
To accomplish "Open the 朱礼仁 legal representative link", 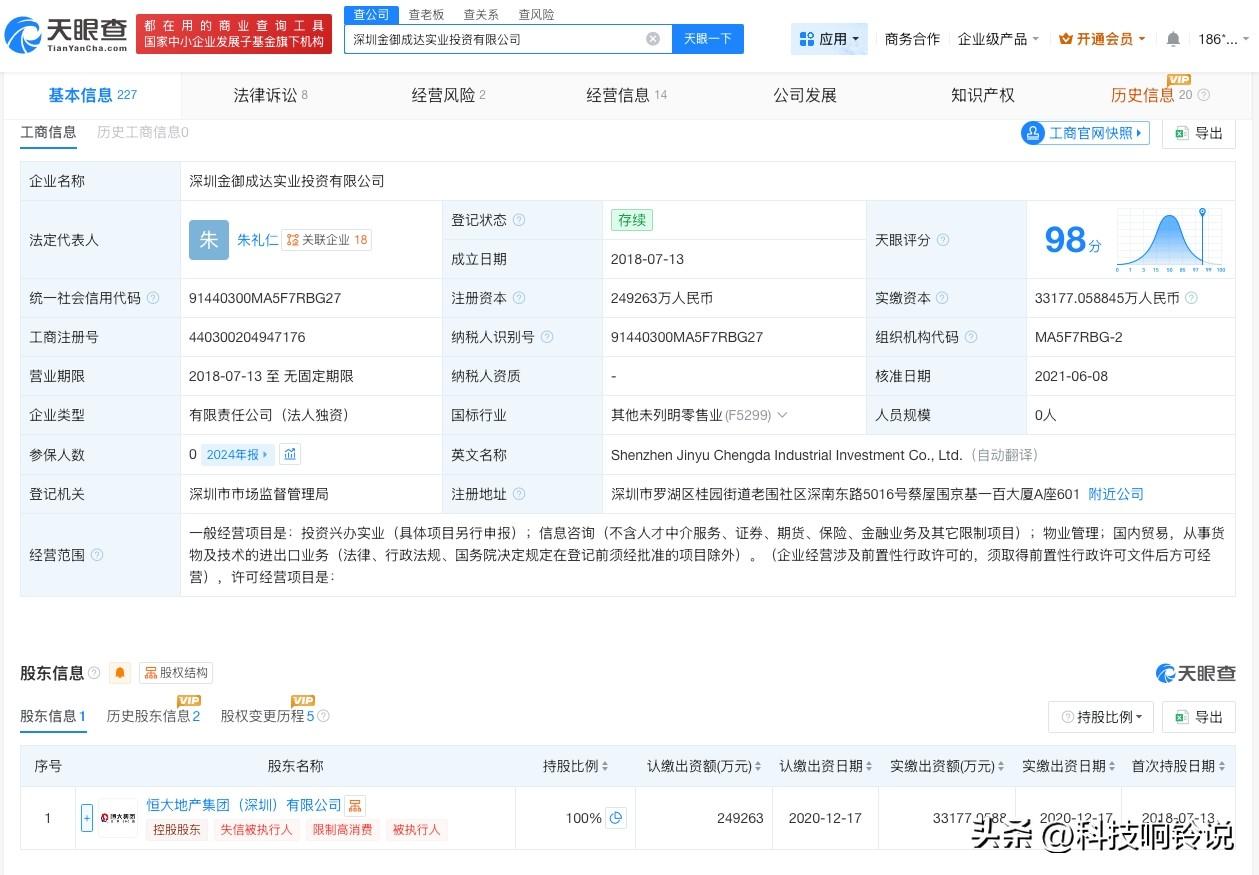I will [x=257, y=240].
